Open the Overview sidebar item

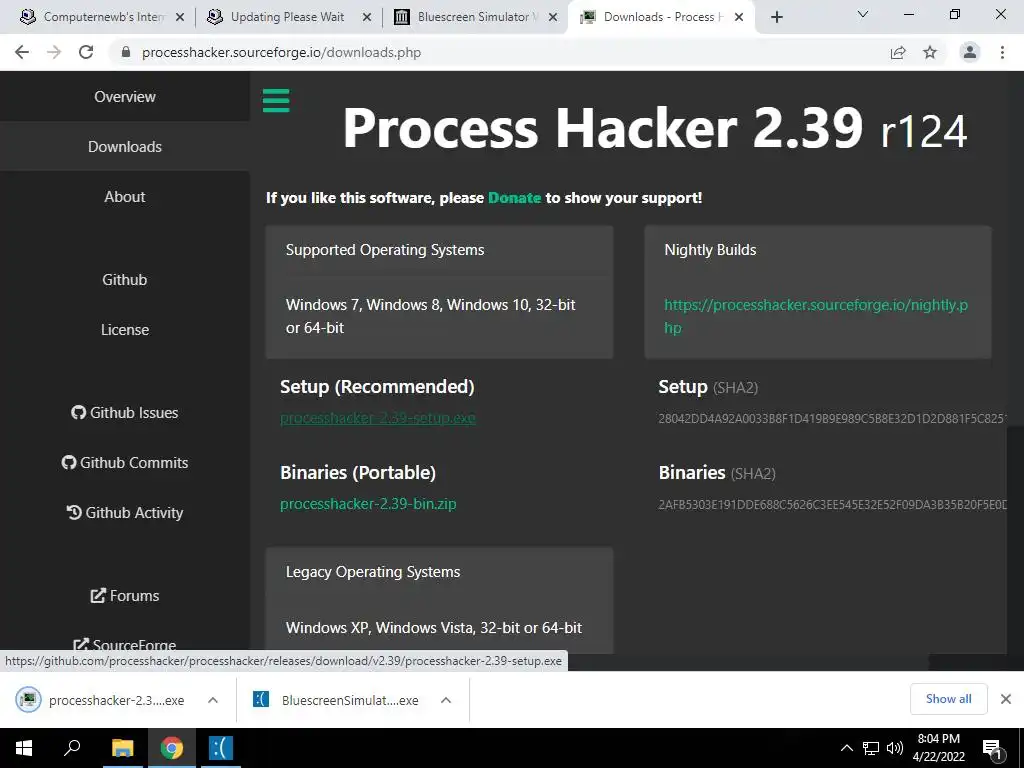point(125,97)
